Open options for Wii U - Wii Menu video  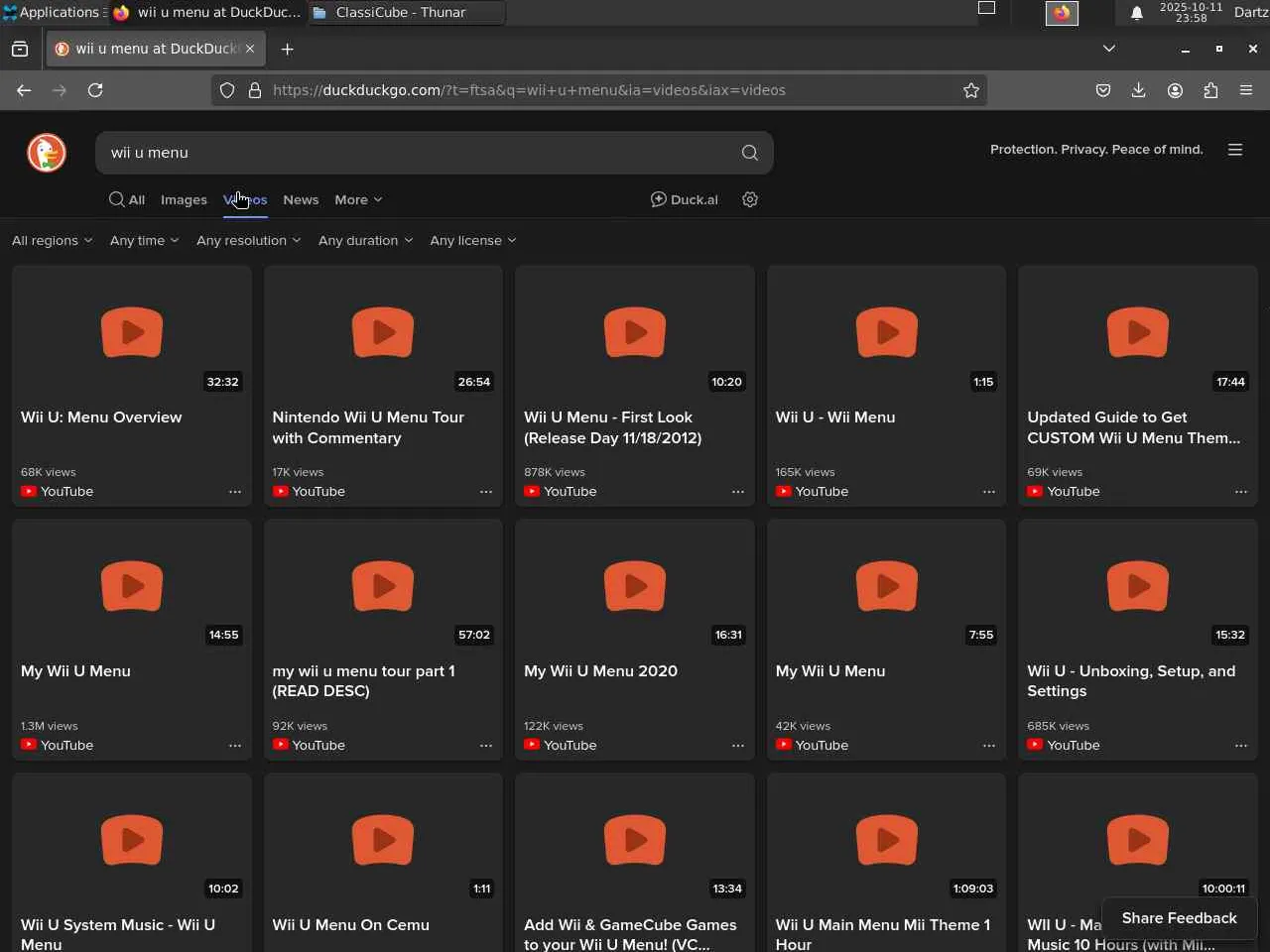(x=989, y=492)
